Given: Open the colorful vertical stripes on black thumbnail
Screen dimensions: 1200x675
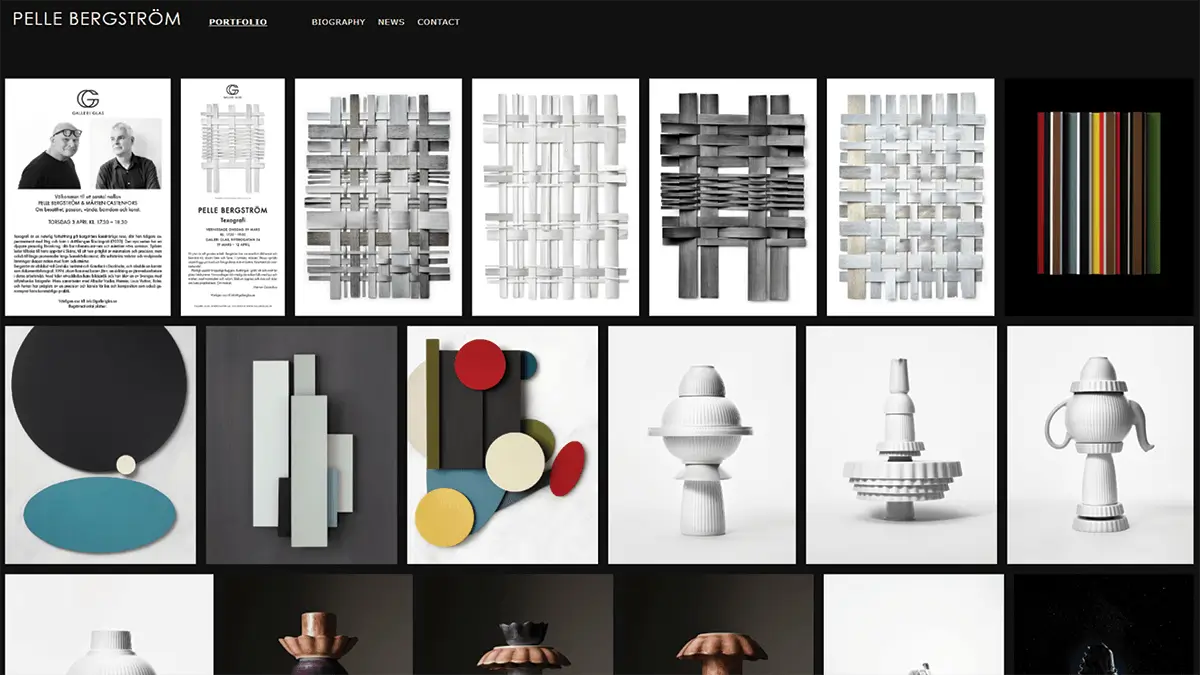Looking at the screenshot, I should point(1100,197).
